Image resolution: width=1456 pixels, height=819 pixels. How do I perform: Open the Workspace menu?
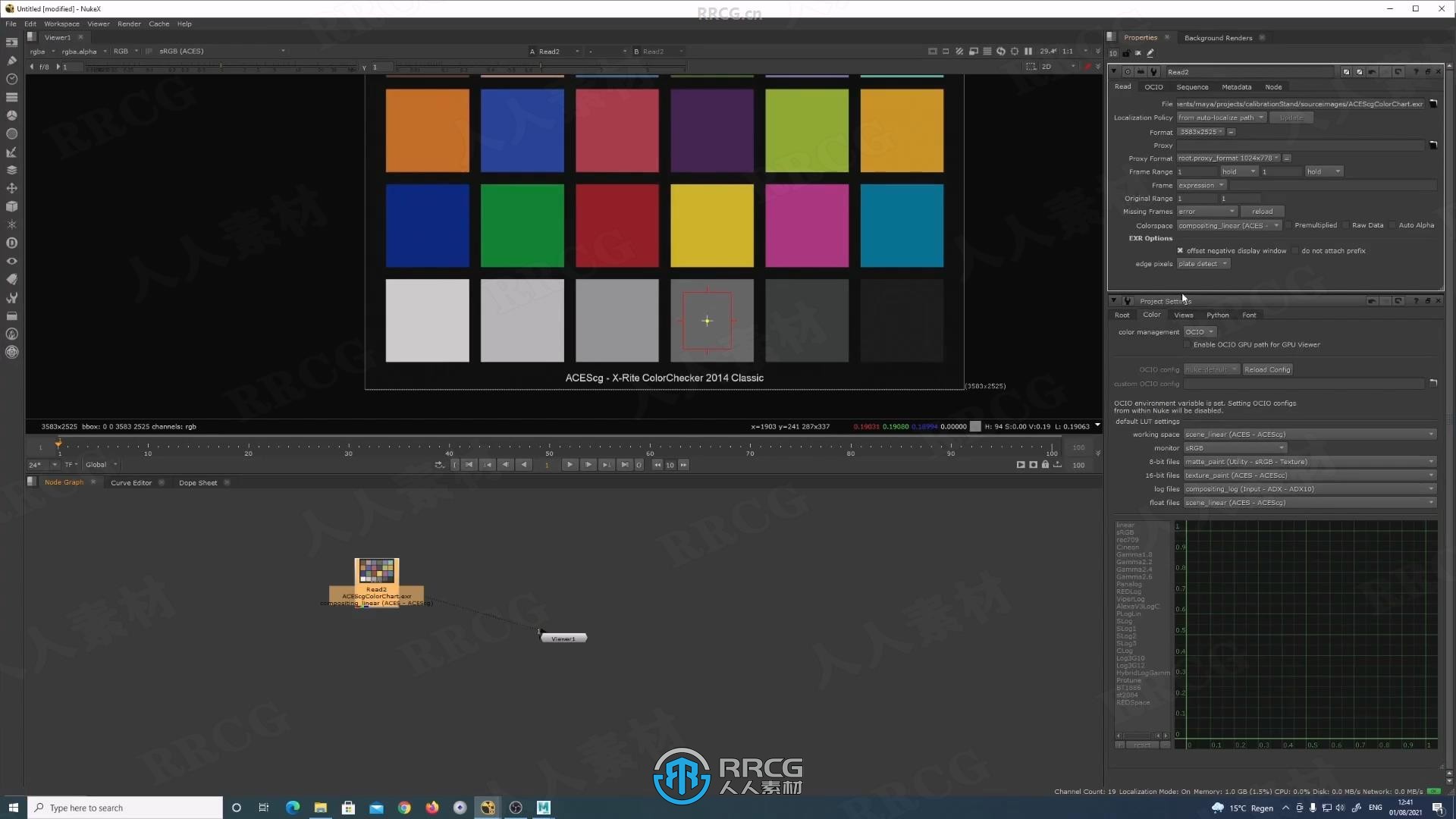tap(61, 24)
